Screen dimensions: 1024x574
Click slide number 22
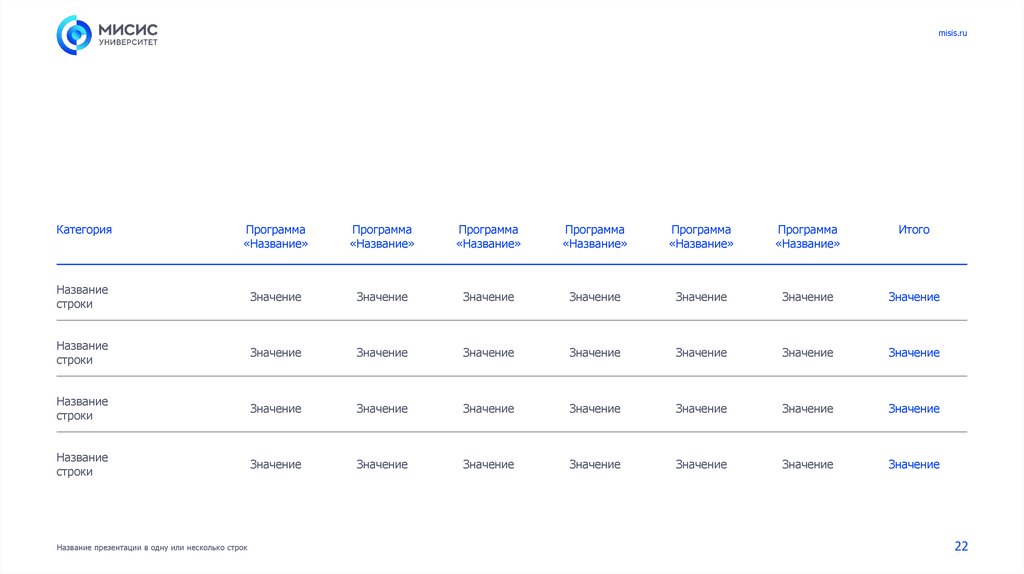point(961,546)
